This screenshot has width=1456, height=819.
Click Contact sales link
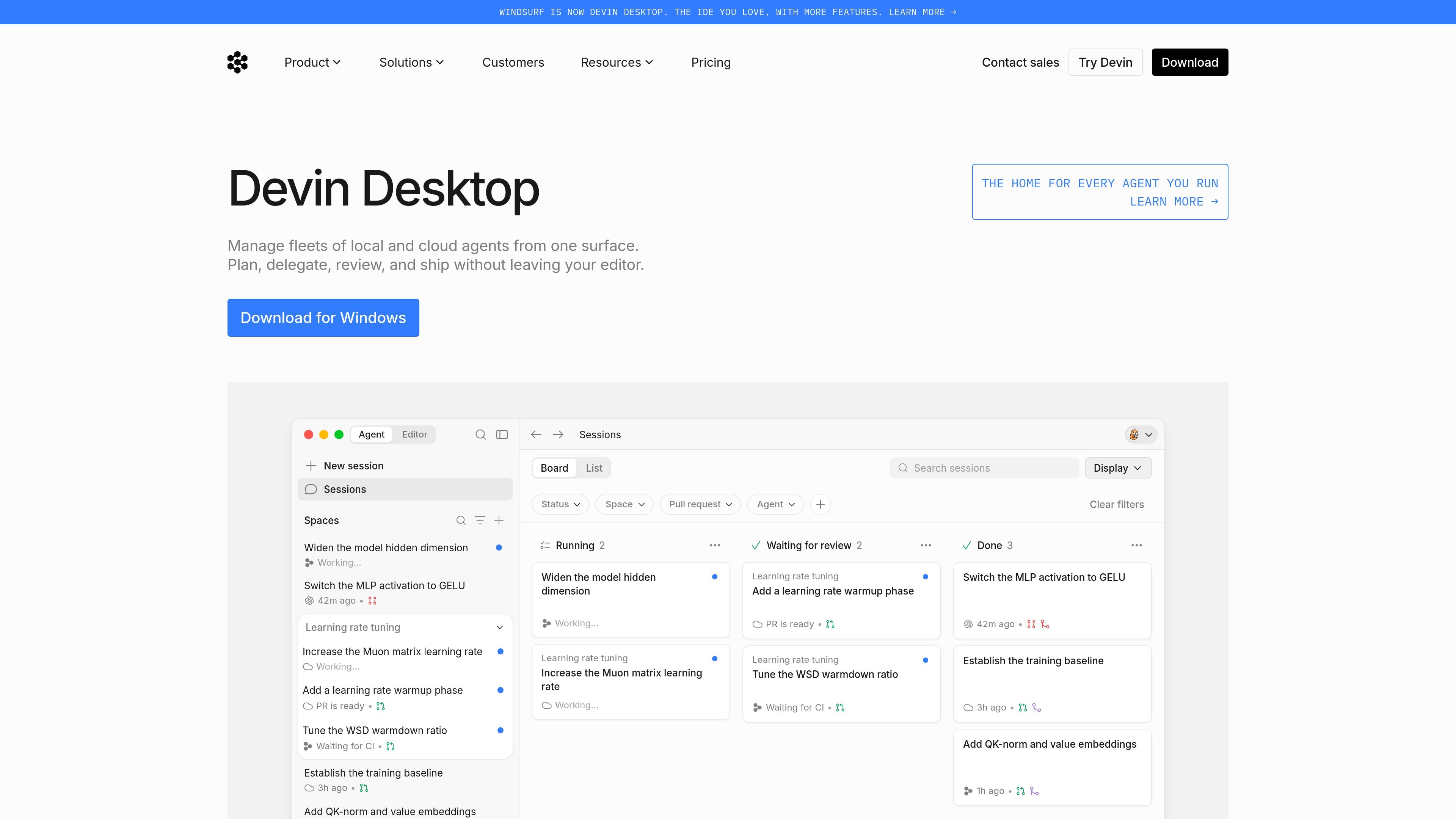click(x=1020, y=62)
